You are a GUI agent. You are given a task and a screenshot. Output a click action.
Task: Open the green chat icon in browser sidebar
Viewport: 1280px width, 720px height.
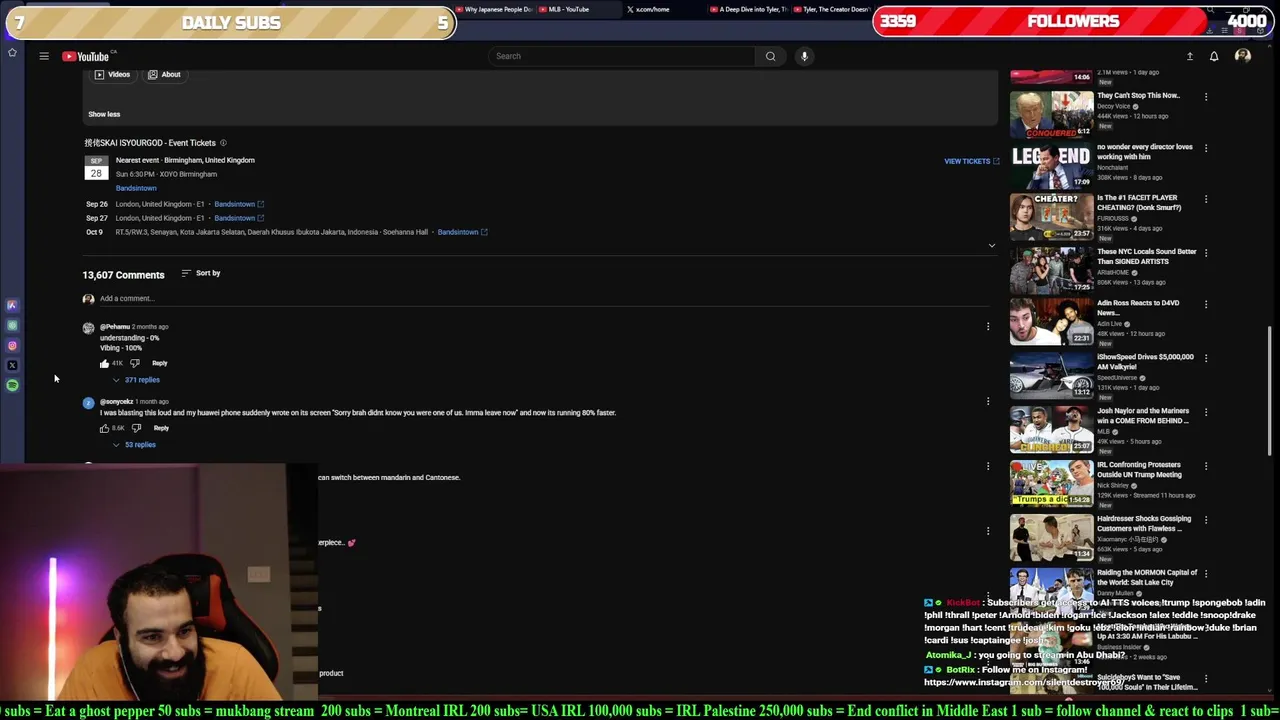pyautogui.click(x=12, y=325)
